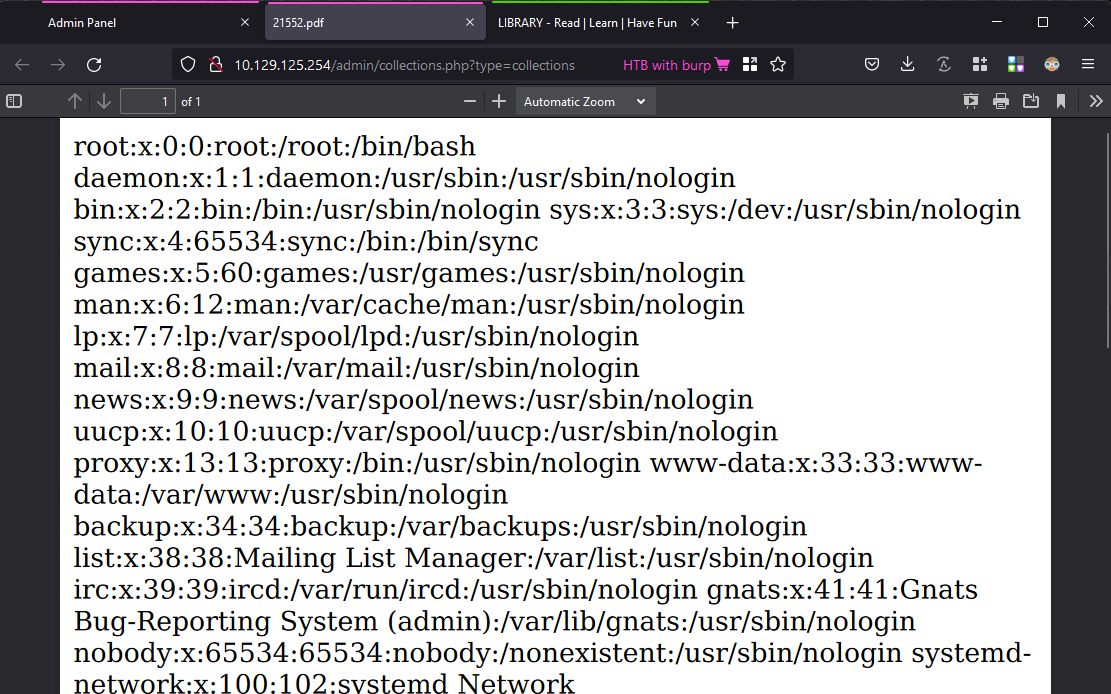Viewport: 1111px width, 694px height.
Task: Open the Firefox downloads panel
Action: 907,65
